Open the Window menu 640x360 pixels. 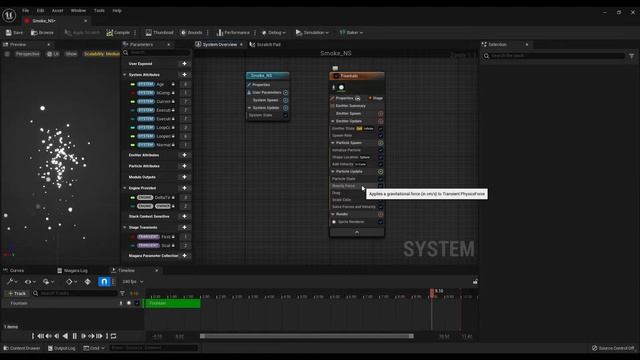tap(78, 11)
